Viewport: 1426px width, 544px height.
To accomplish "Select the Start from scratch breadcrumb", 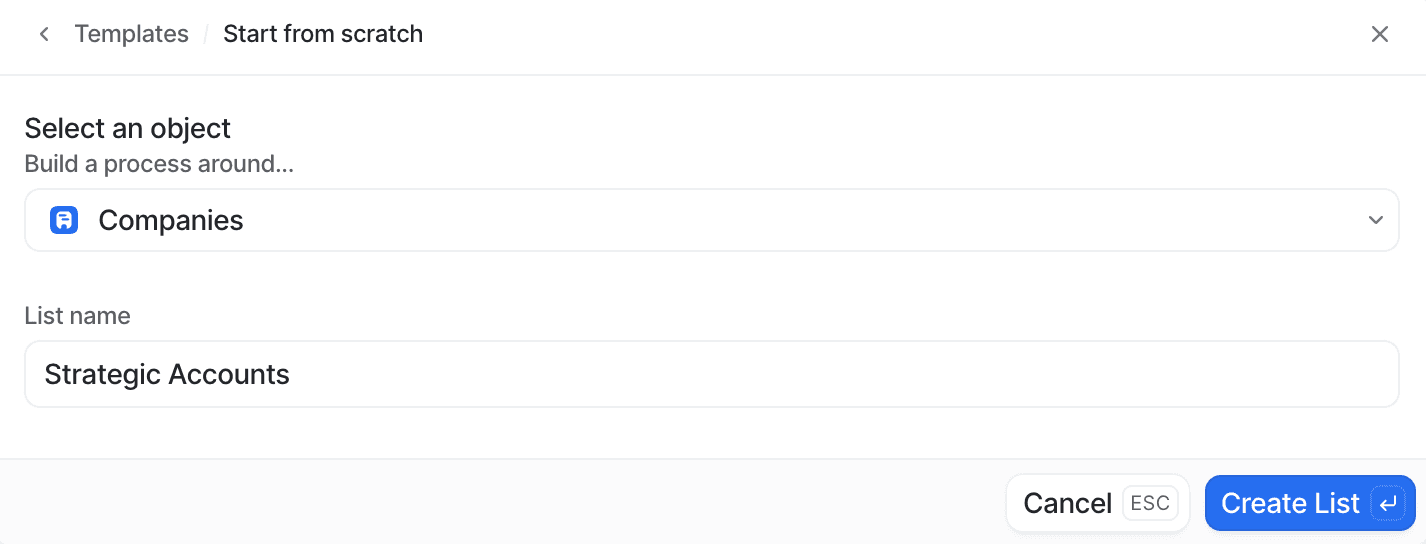I will point(323,34).
